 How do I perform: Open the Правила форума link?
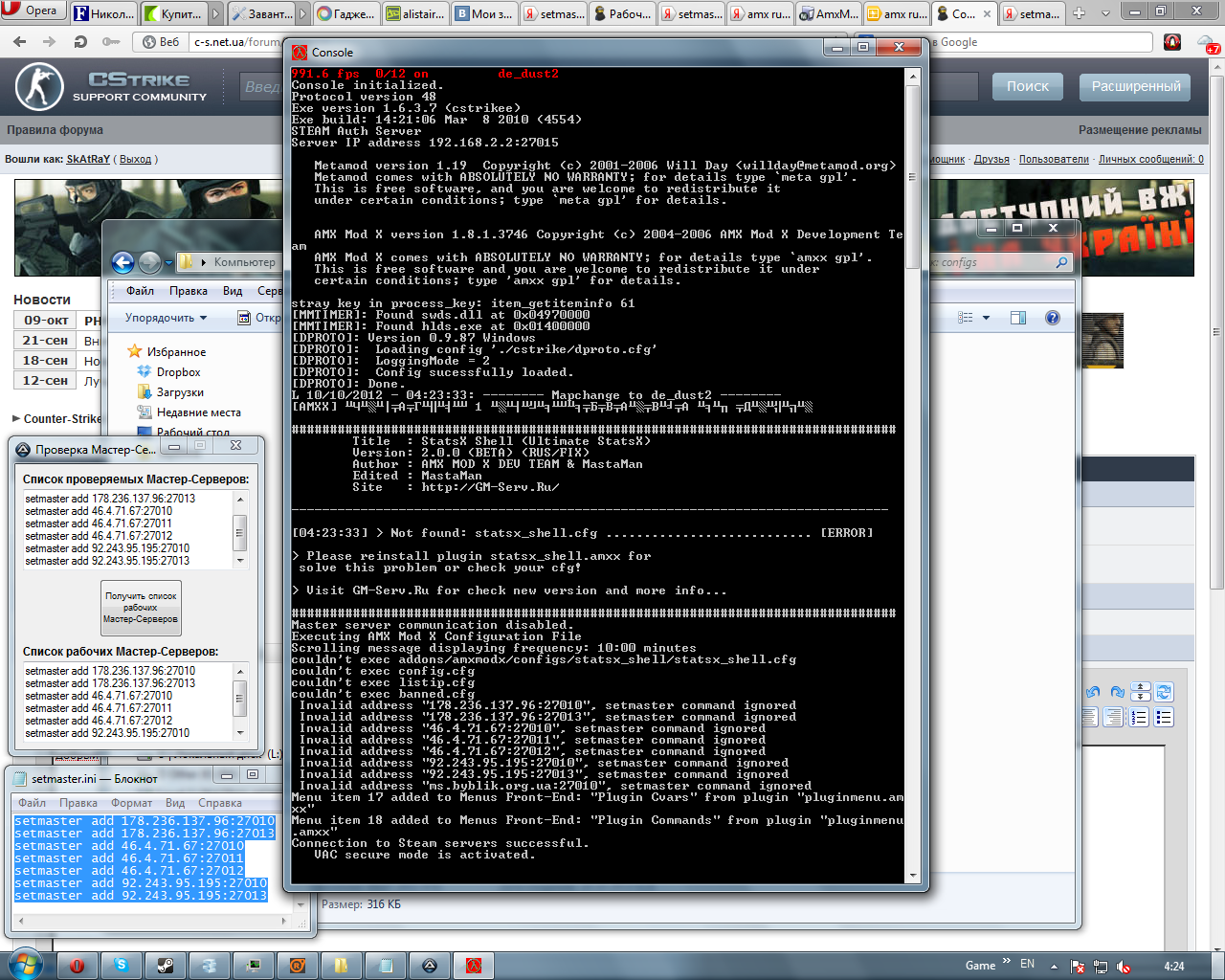(55, 130)
